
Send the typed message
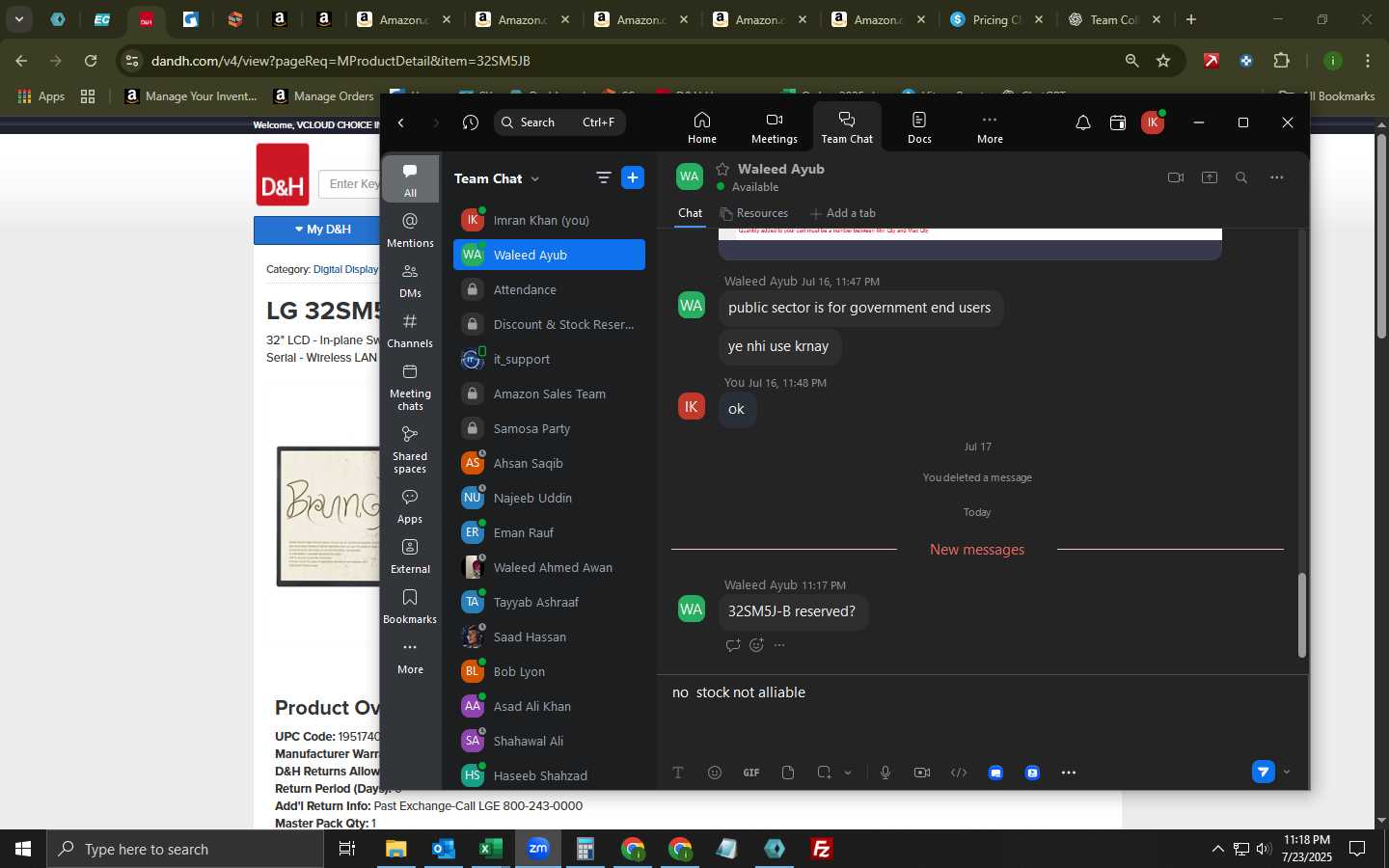click(1263, 772)
